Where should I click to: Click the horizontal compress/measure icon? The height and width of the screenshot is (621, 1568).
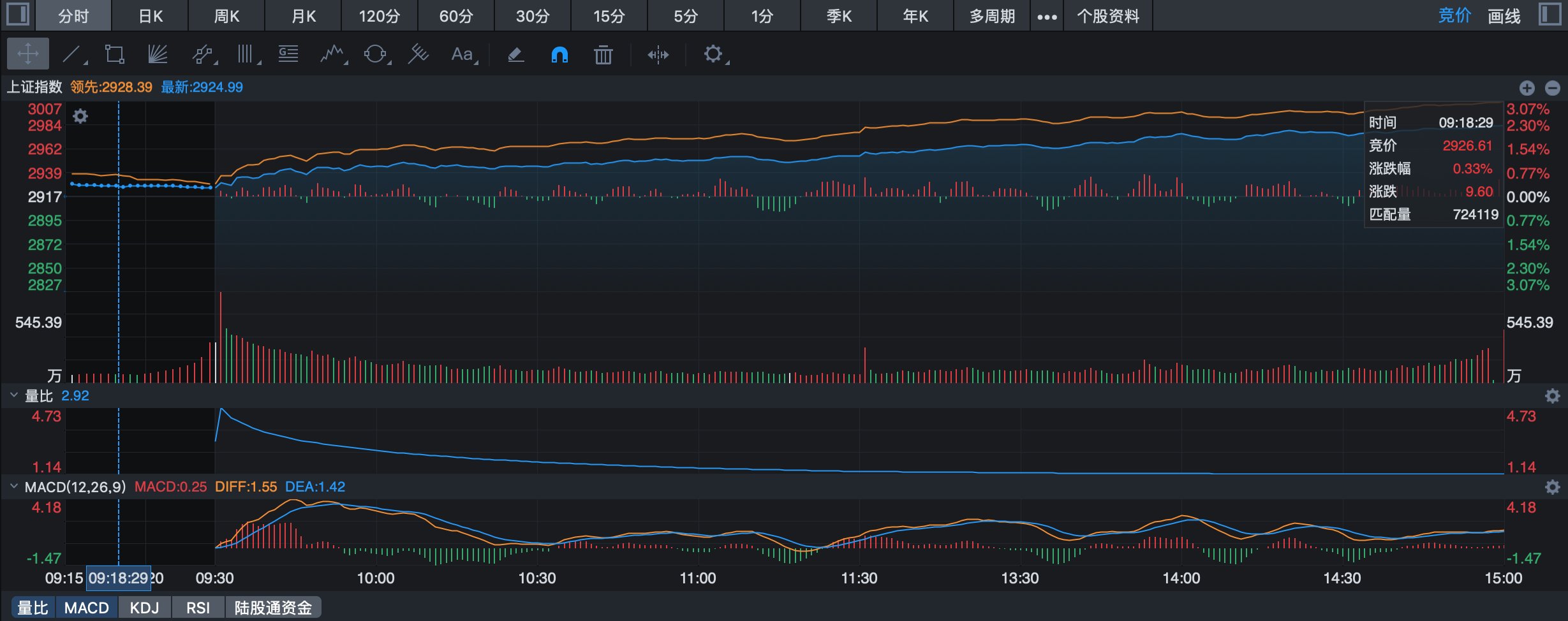(x=658, y=55)
